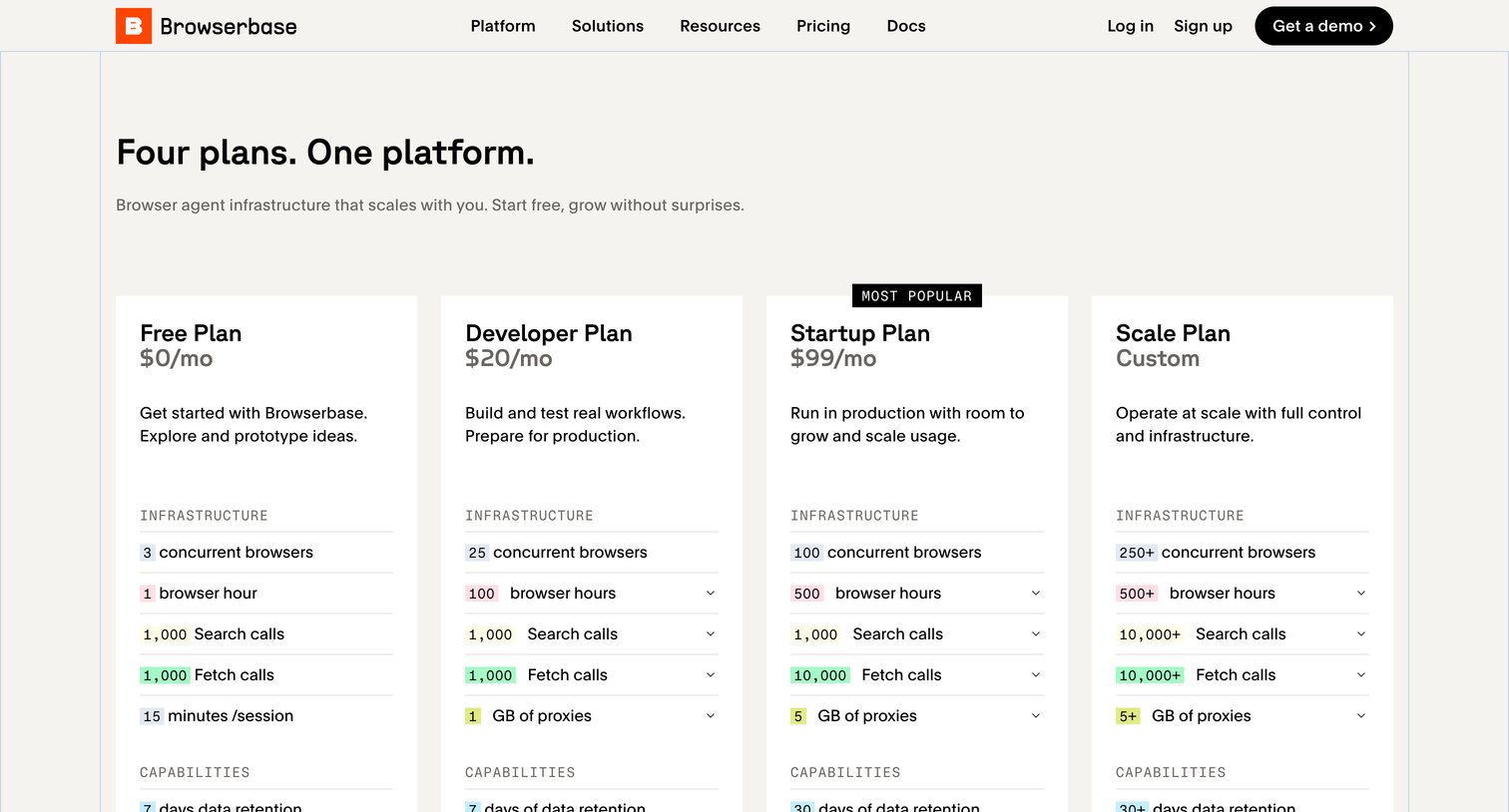Viewport: 1509px width, 812px height.
Task: Click '3 concurrent browsers' in Free Plan
Action: pyautogui.click(x=227, y=553)
